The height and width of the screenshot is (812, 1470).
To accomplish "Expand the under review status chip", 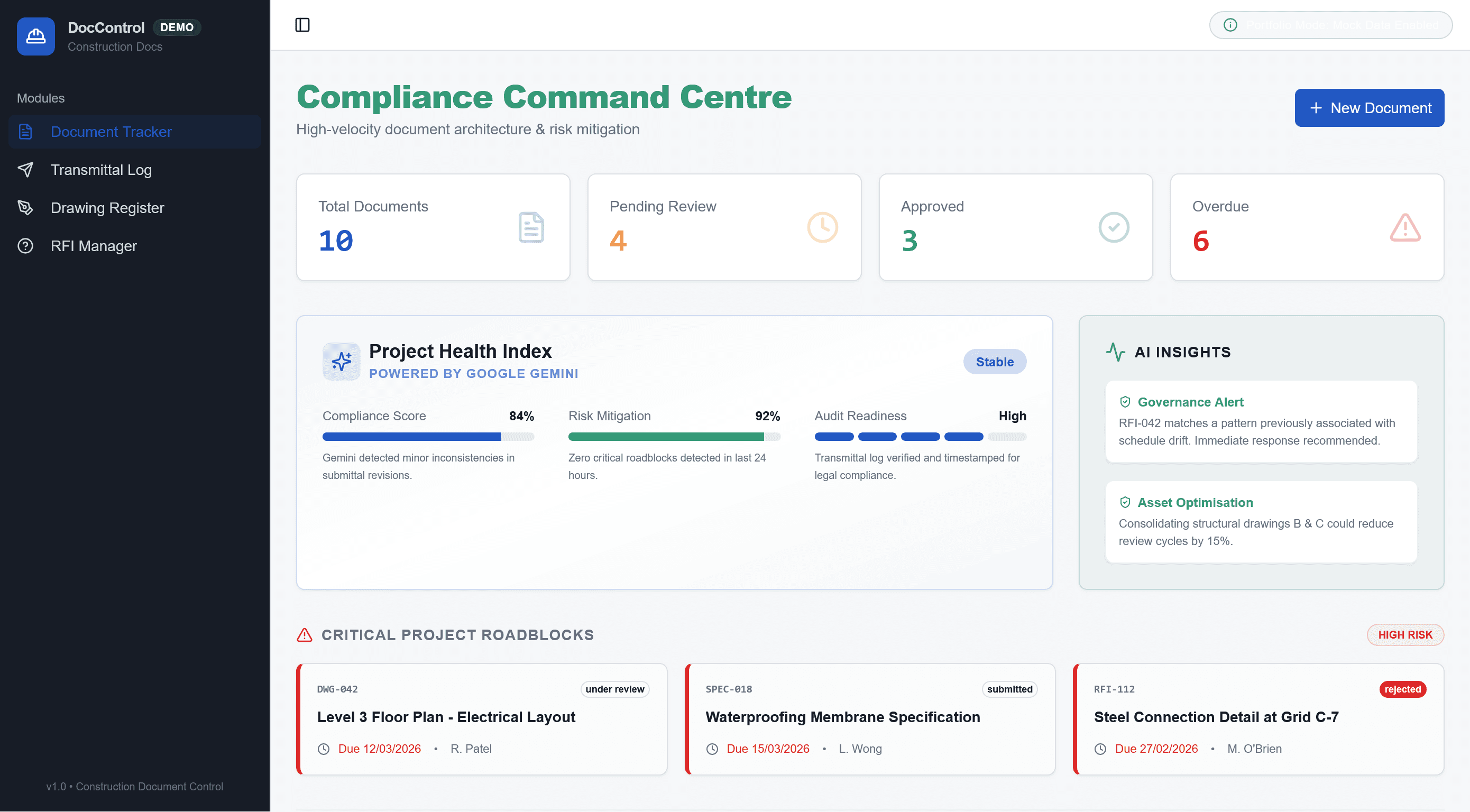I will [x=615, y=689].
